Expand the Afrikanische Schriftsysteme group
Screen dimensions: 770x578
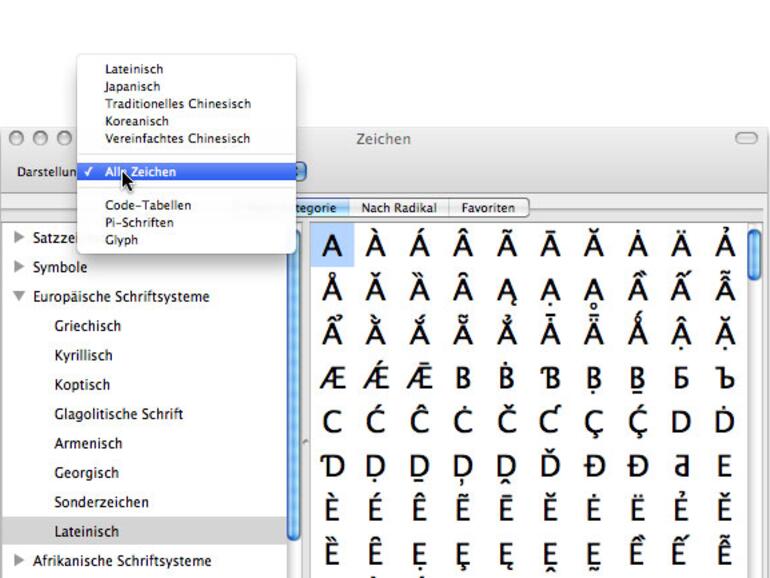(19, 560)
